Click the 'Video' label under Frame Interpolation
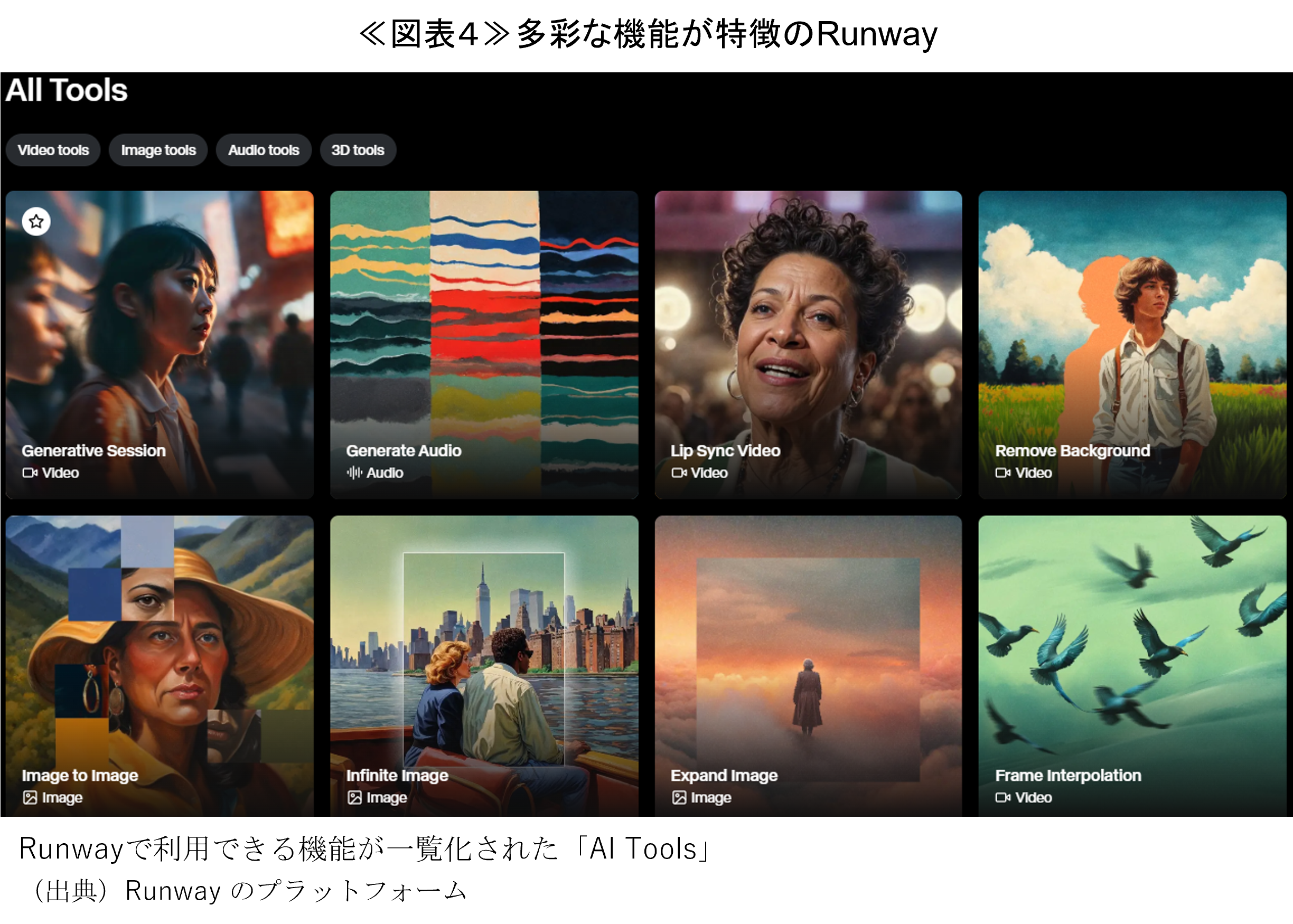1293x924 pixels. pyautogui.click(x=1034, y=798)
